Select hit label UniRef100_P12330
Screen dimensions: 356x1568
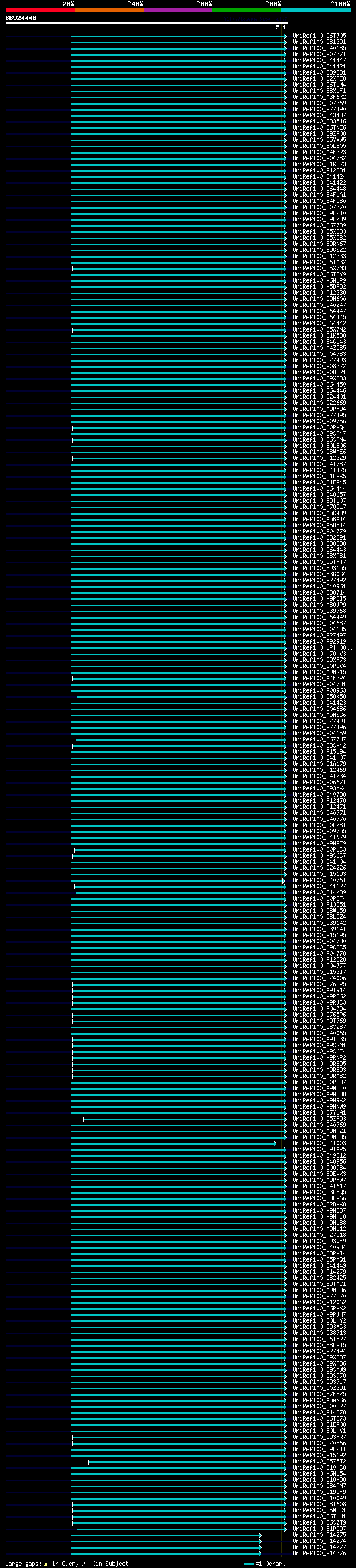coord(319,293)
